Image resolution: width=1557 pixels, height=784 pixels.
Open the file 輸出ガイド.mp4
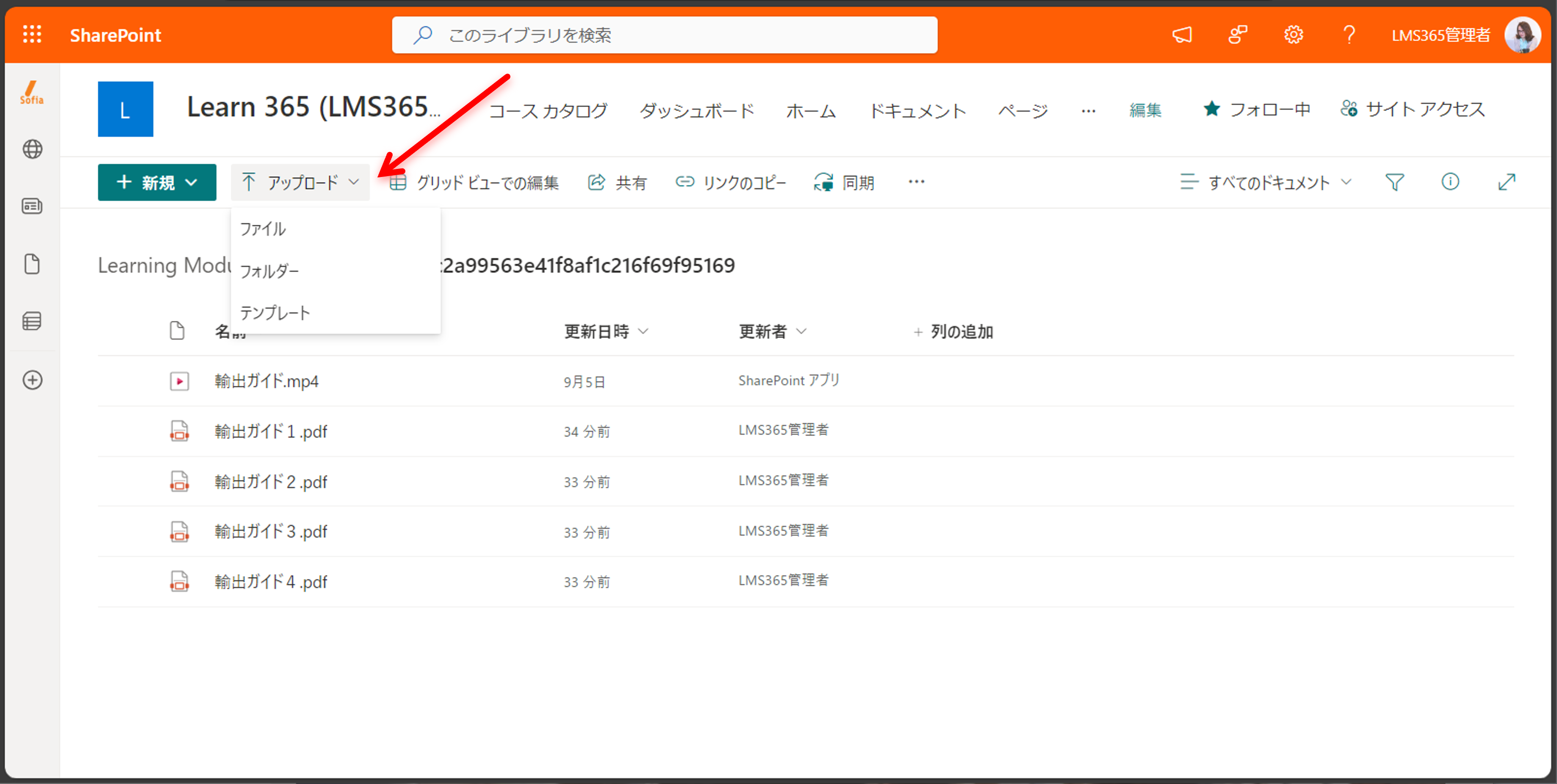[x=266, y=381]
